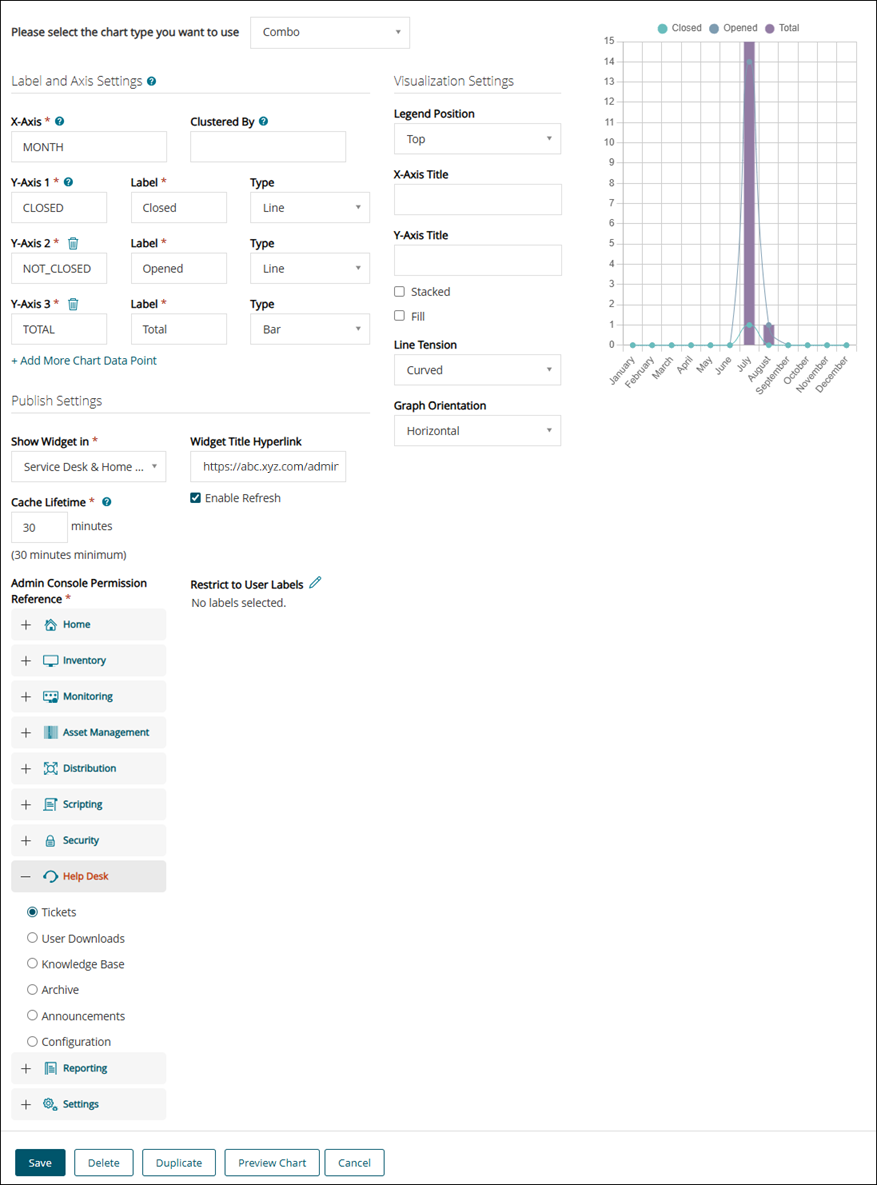Toggle Total series in chart legend
Screen dimensions: 877x1185
point(782,28)
